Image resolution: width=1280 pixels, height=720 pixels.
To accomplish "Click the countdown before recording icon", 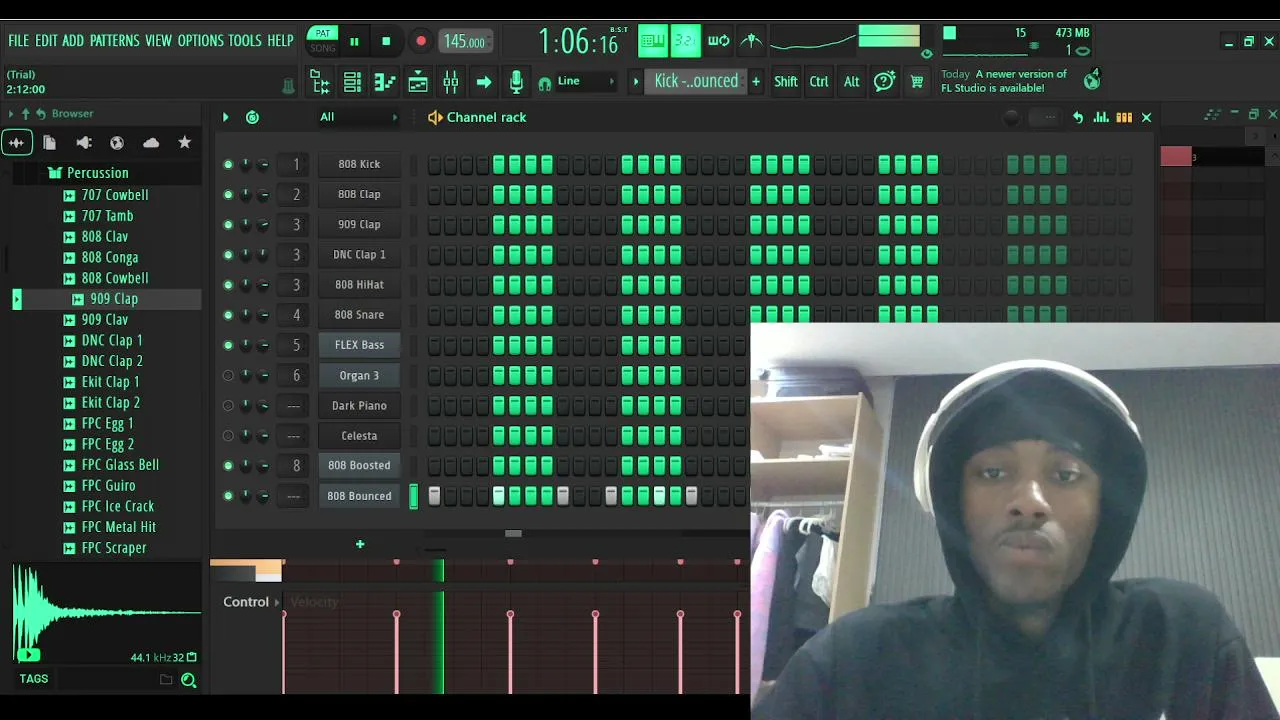I will coord(685,41).
